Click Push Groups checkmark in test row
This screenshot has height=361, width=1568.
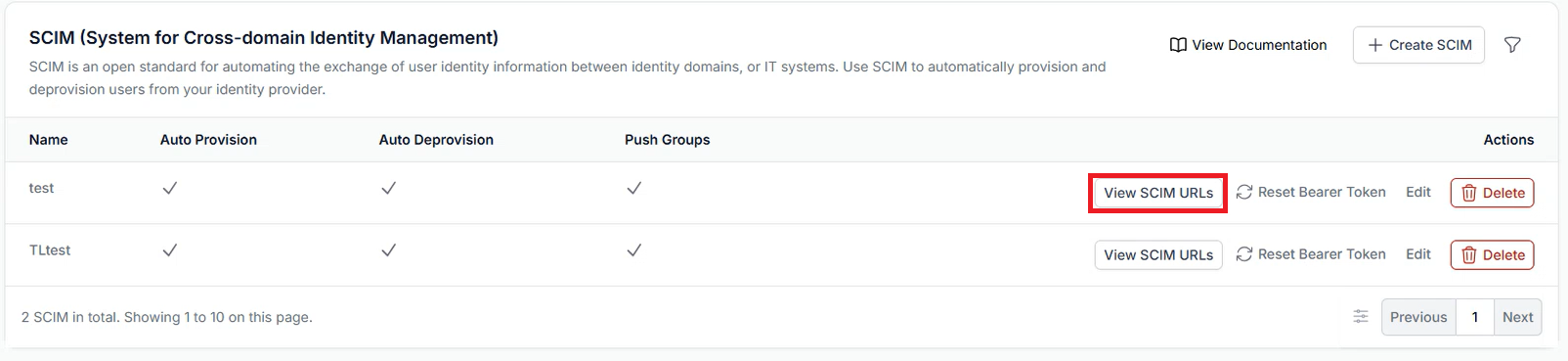634,188
